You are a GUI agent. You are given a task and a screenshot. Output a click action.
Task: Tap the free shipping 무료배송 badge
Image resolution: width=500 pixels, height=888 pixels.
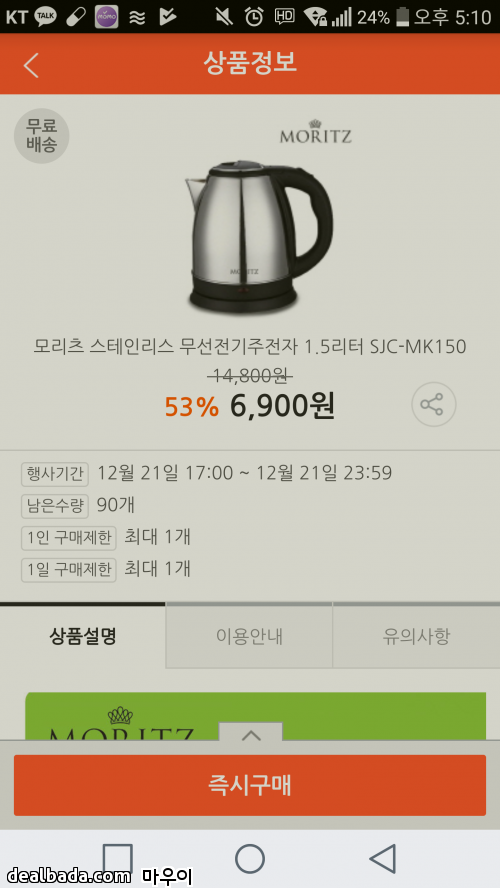(x=41, y=136)
